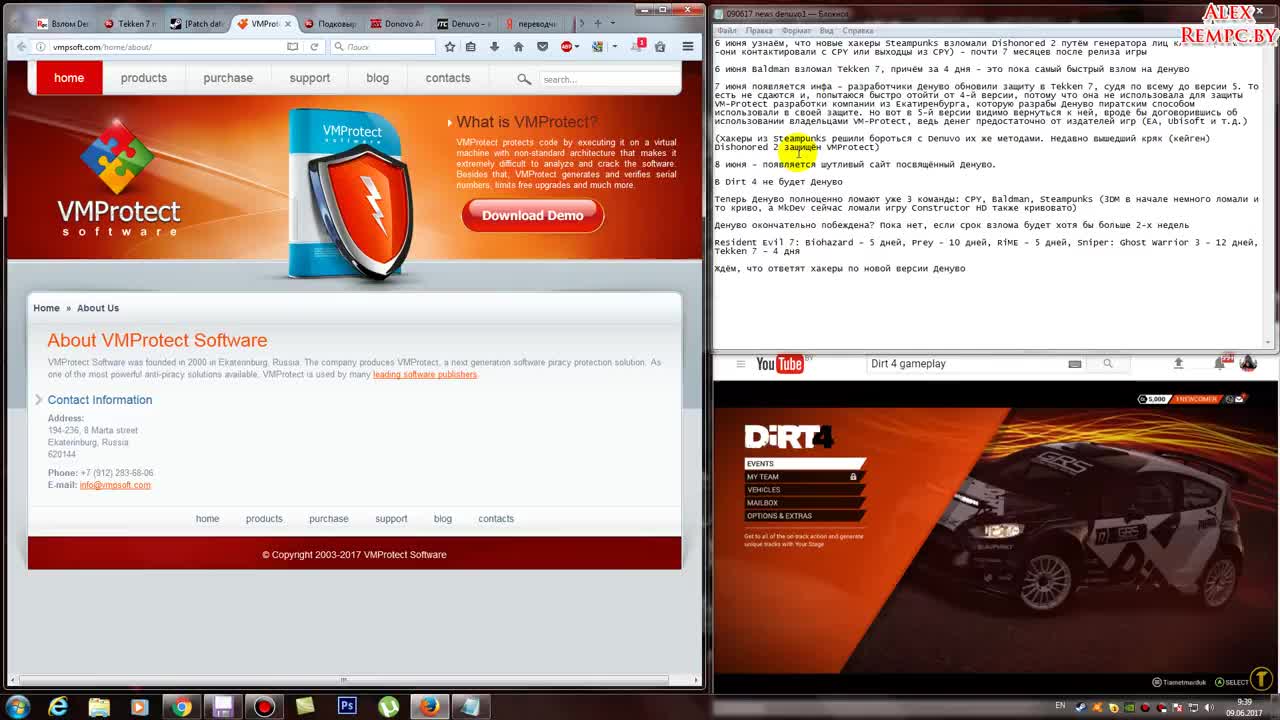Open the Вид menu in Notepad
The width and height of the screenshot is (1280, 720).
(827, 31)
